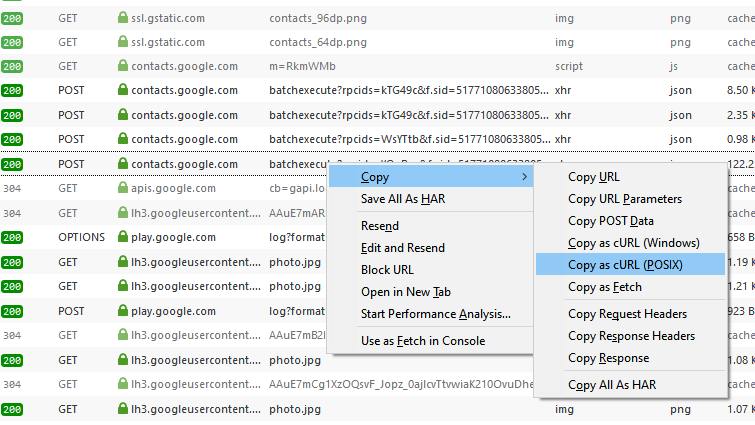The image size is (755, 425).
Task: Click Copy POST Data
Action: (x=611, y=221)
